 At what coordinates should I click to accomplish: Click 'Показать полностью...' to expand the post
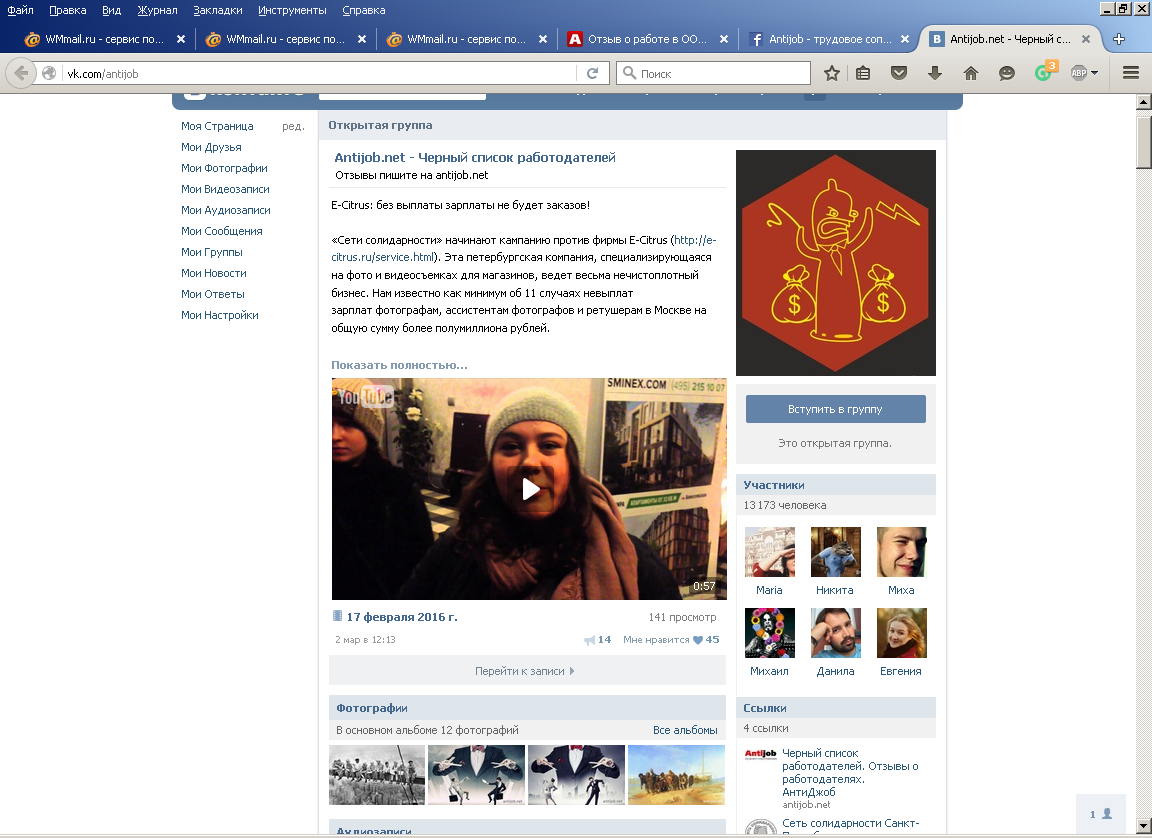[x=399, y=365]
